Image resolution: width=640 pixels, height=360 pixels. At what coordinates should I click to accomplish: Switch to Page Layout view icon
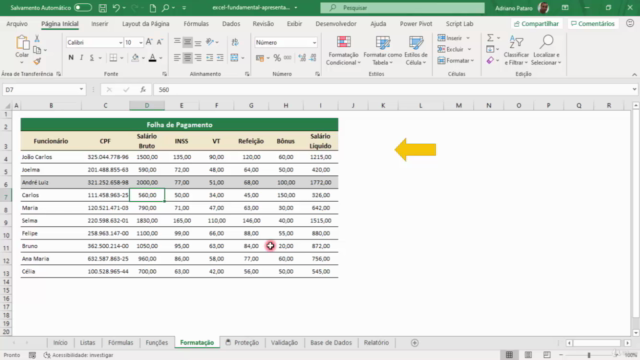pyautogui.click(x=528, y=355)
